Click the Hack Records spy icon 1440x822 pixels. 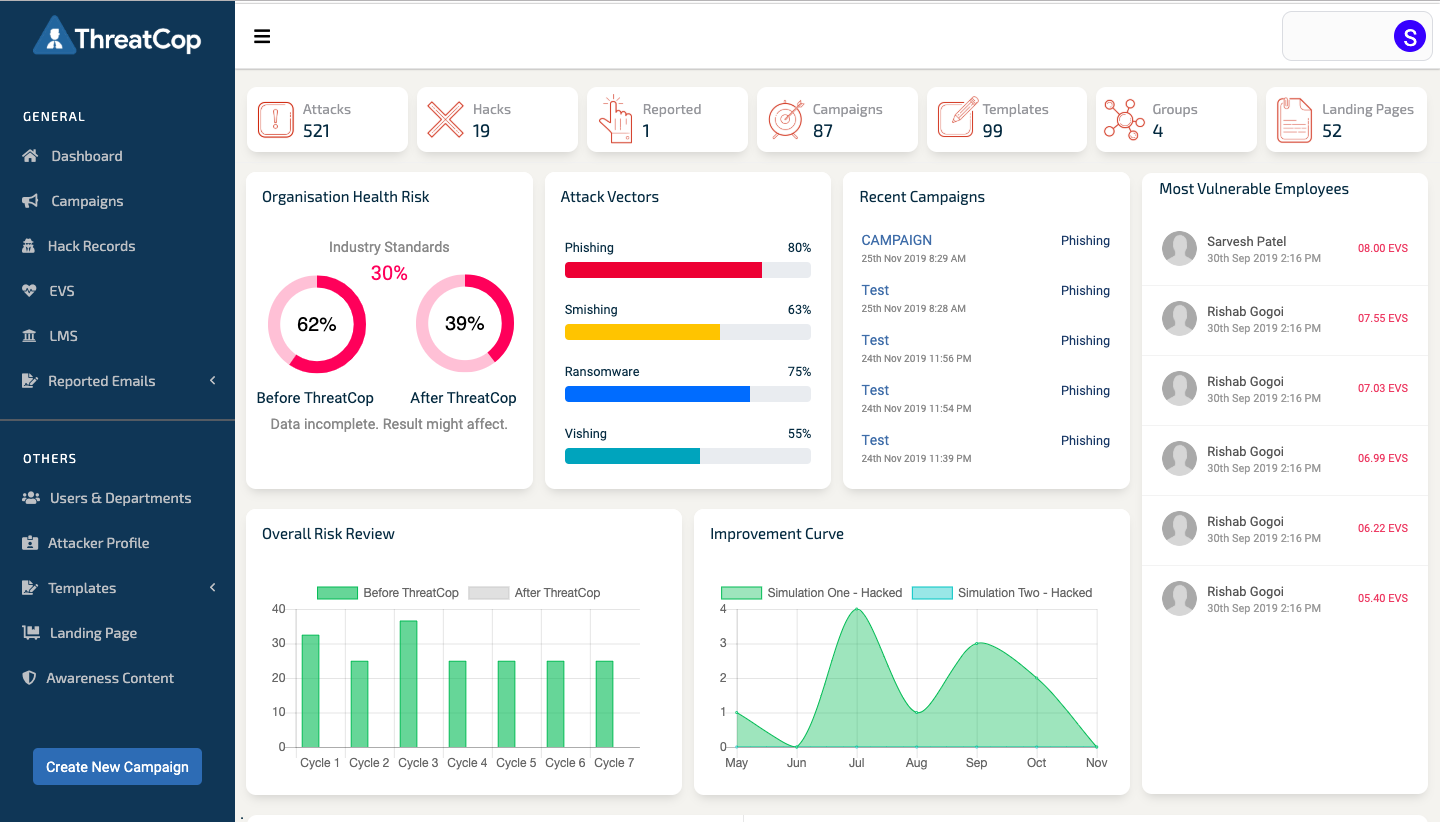pos(29,246)
